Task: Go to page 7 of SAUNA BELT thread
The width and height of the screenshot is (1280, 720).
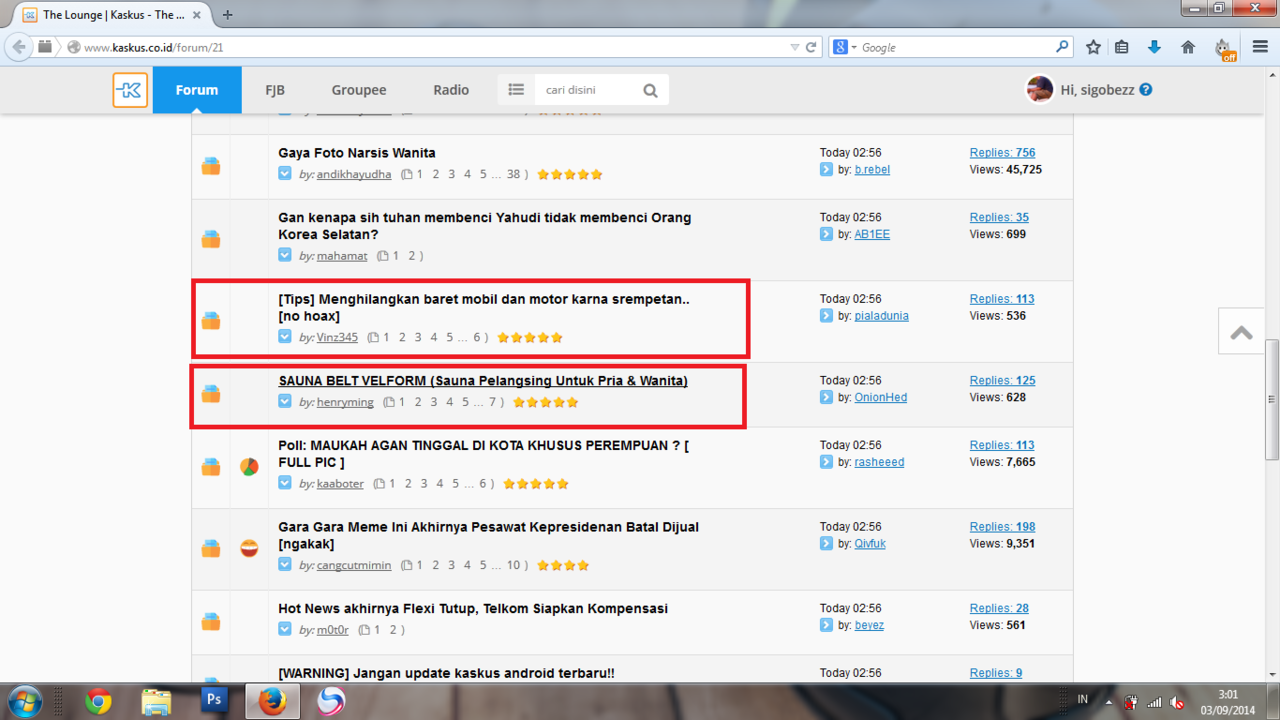Action: 493,402
